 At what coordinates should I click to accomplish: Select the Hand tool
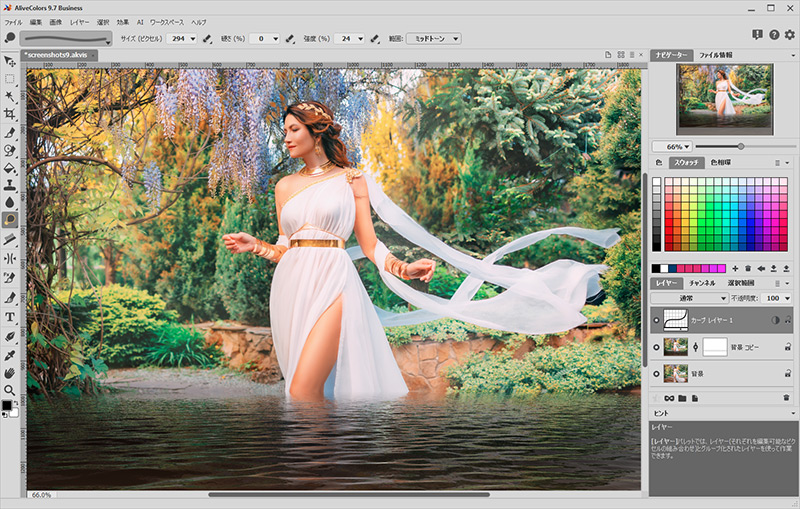click(x=9, y=373)
